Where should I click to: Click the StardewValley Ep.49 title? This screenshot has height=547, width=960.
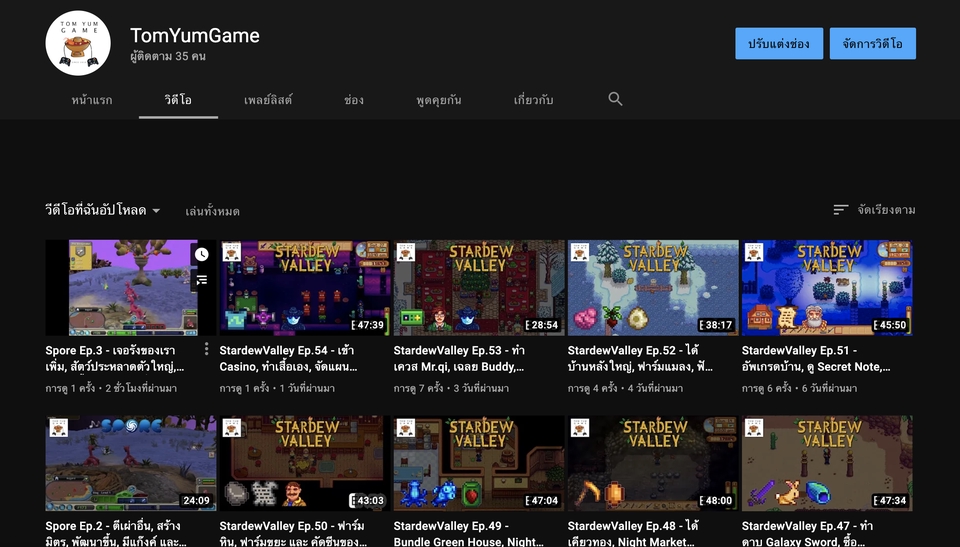pyautogui.click(x=469, y=534)
